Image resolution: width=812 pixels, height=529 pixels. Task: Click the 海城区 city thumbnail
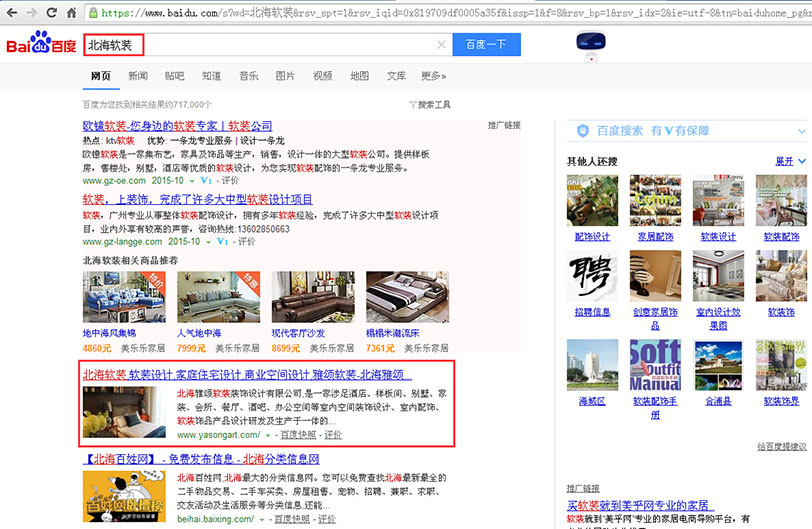(x=592, y=365)
